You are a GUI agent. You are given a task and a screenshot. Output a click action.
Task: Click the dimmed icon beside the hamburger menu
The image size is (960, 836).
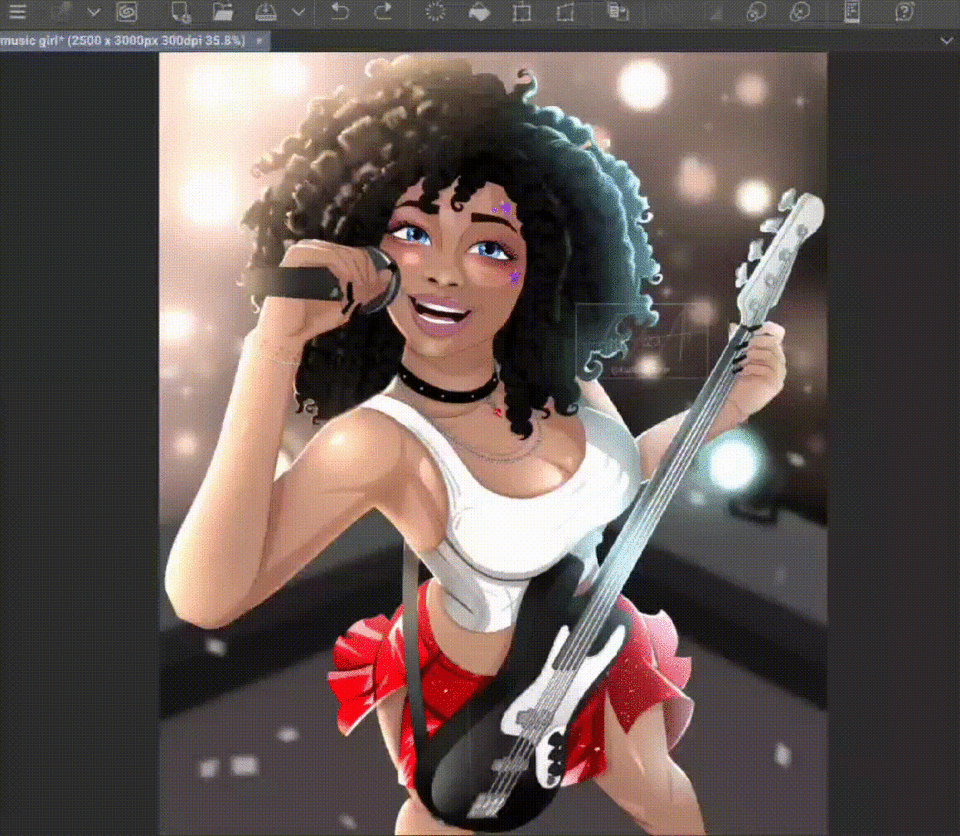point(62,12)
